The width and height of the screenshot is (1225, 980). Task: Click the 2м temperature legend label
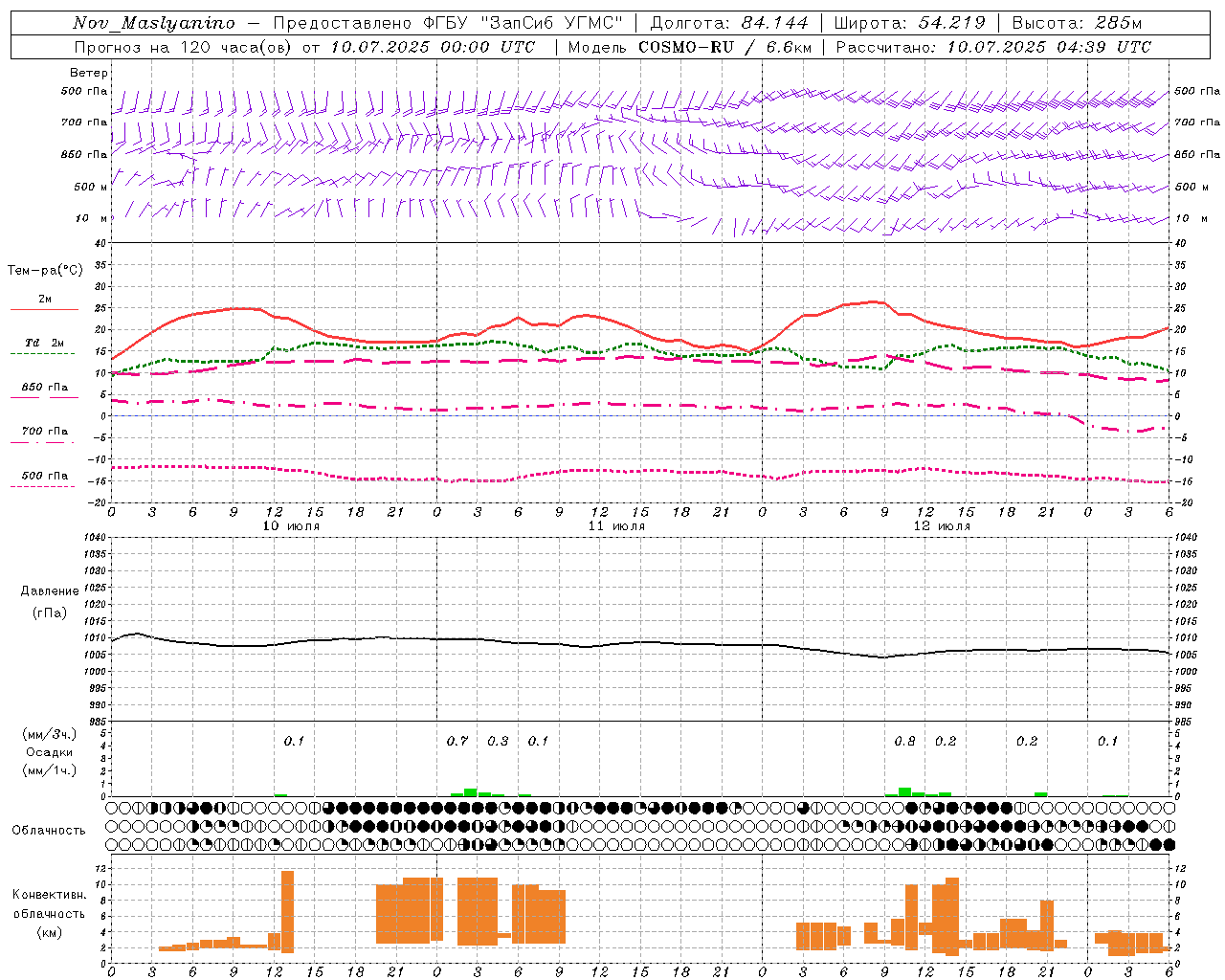click(45, 299)
